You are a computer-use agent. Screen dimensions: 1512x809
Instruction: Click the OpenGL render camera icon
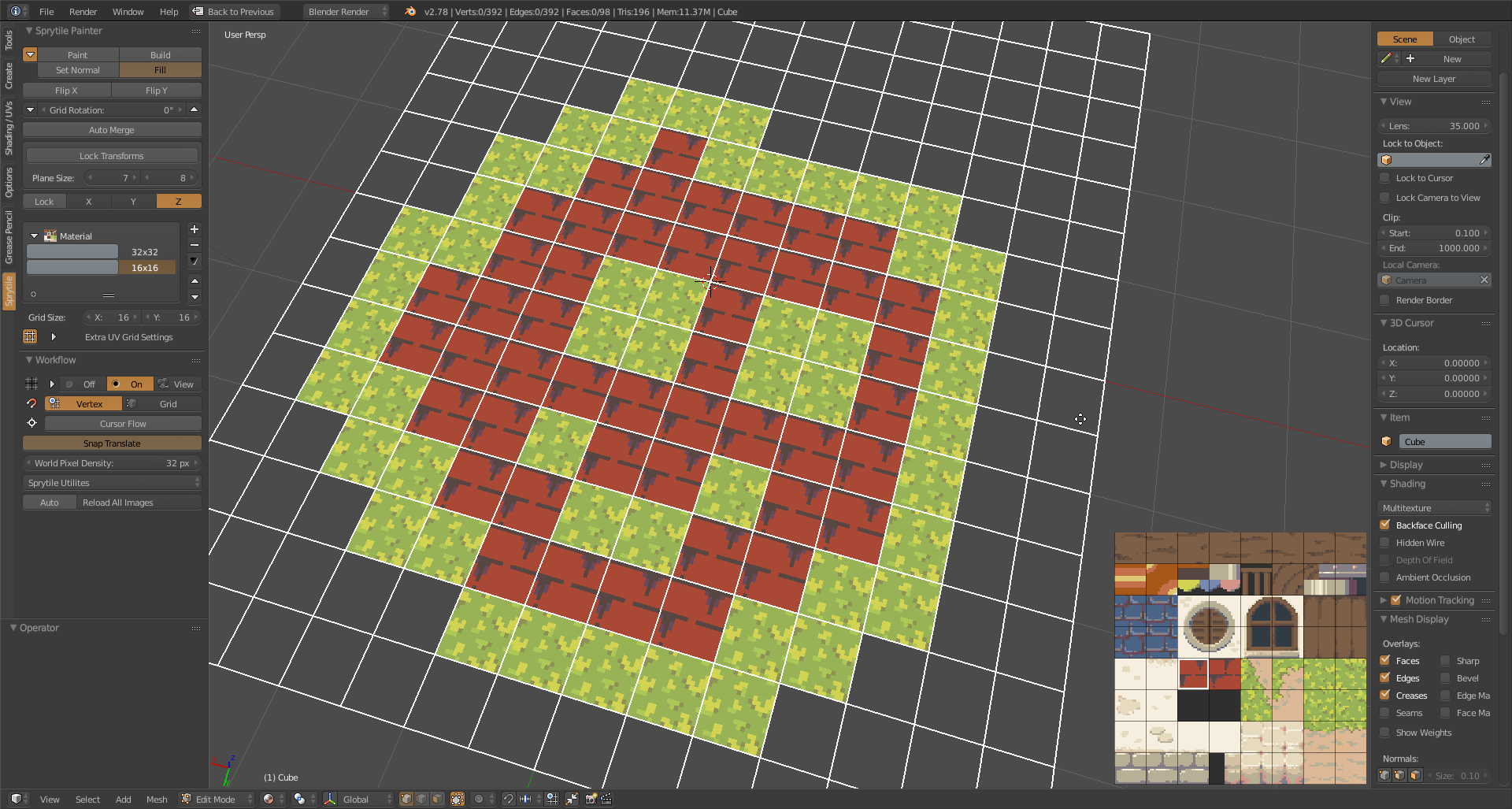point(591,799)
